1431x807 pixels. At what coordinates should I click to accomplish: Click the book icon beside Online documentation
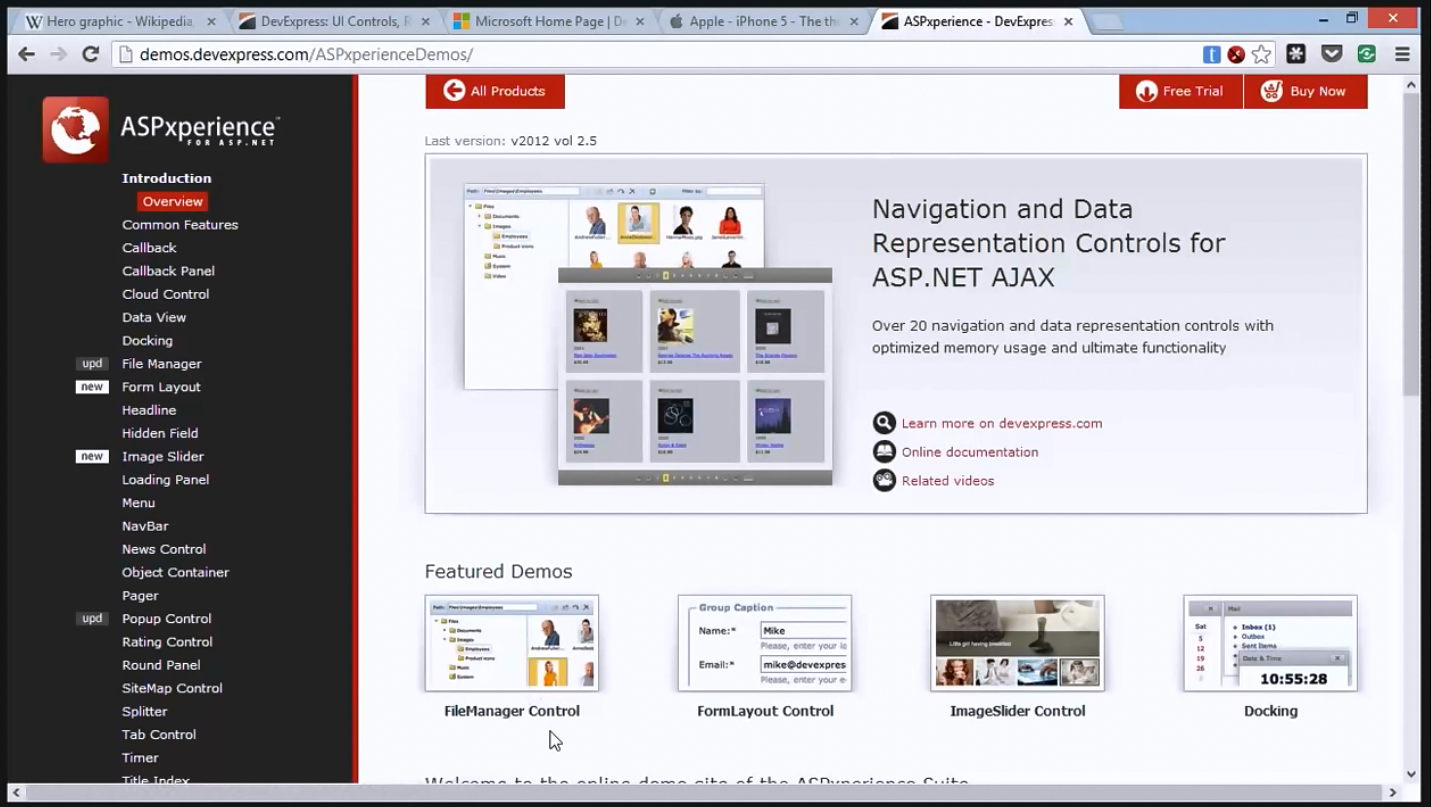[884, 452]
